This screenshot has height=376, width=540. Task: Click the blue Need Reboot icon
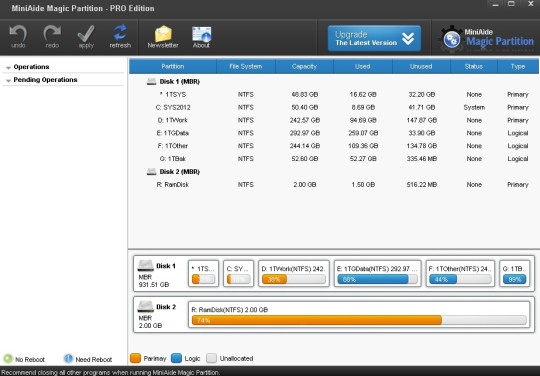69,359
